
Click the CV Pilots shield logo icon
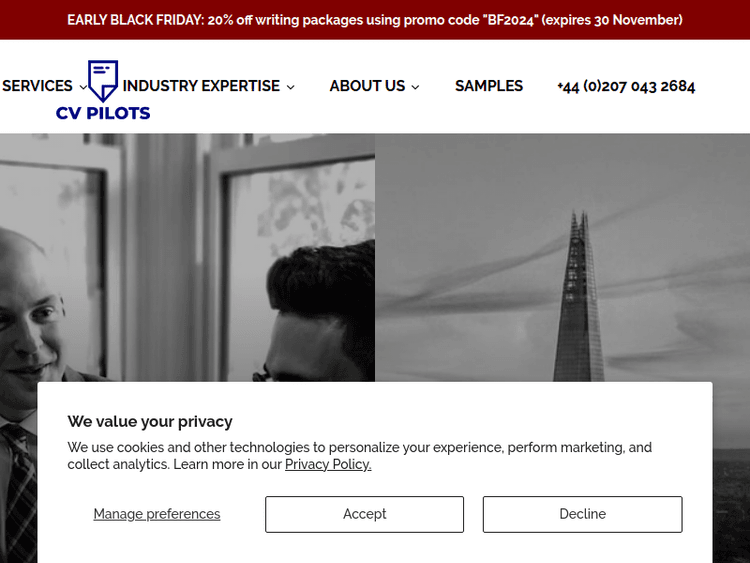pyautogui.click(x=102, y=79)
